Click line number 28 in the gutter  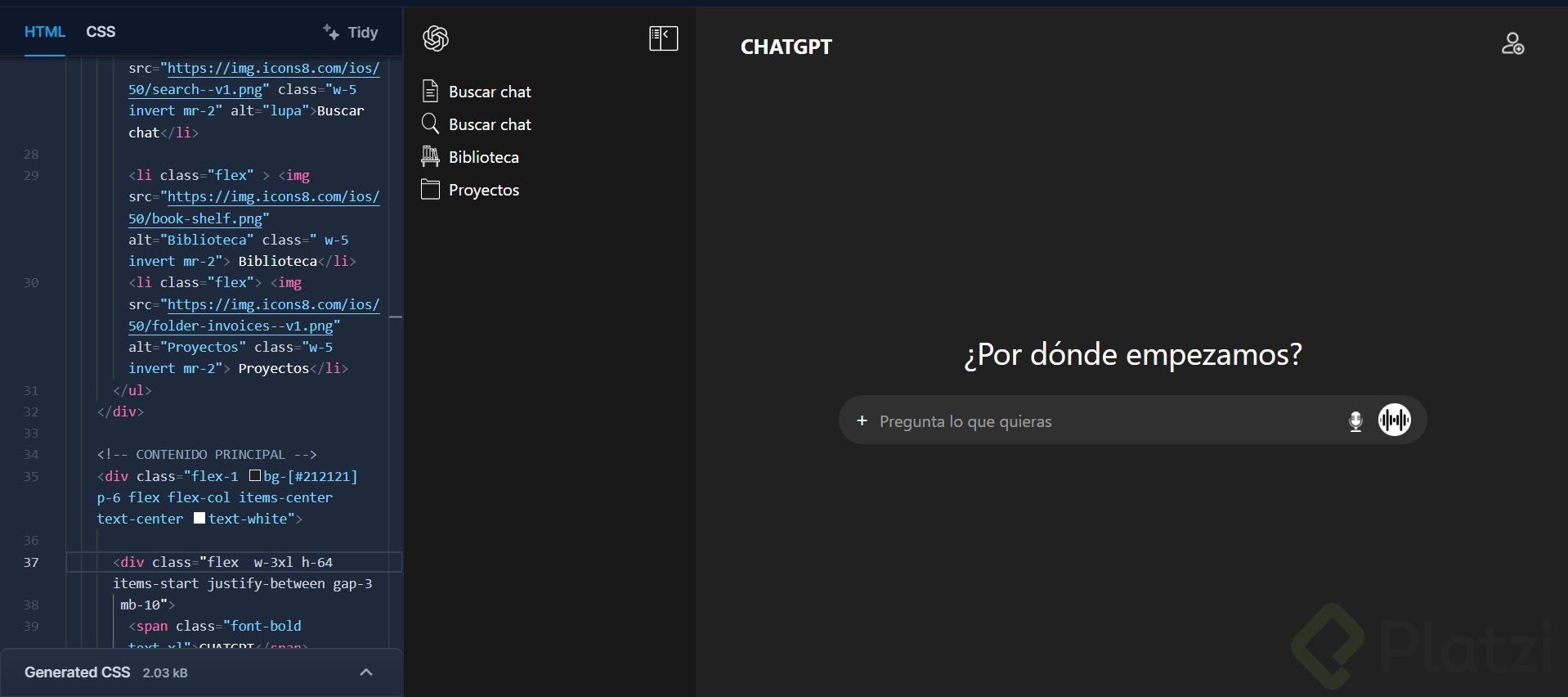[31, 154]
